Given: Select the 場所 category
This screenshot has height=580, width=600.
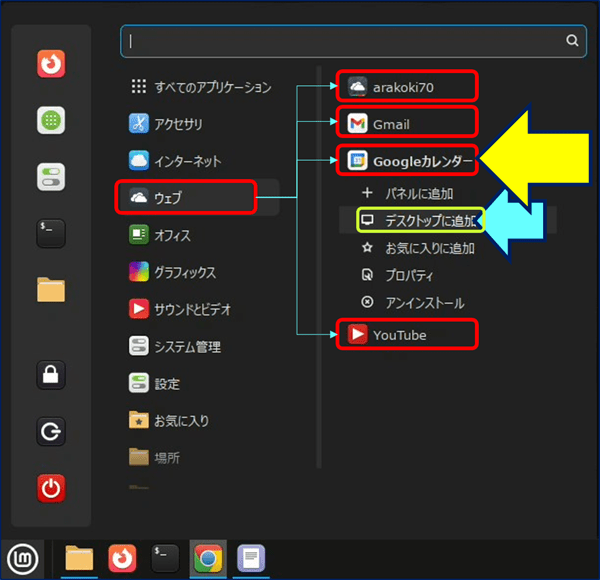Looking at the screenshot, I should tap(154, 457).
